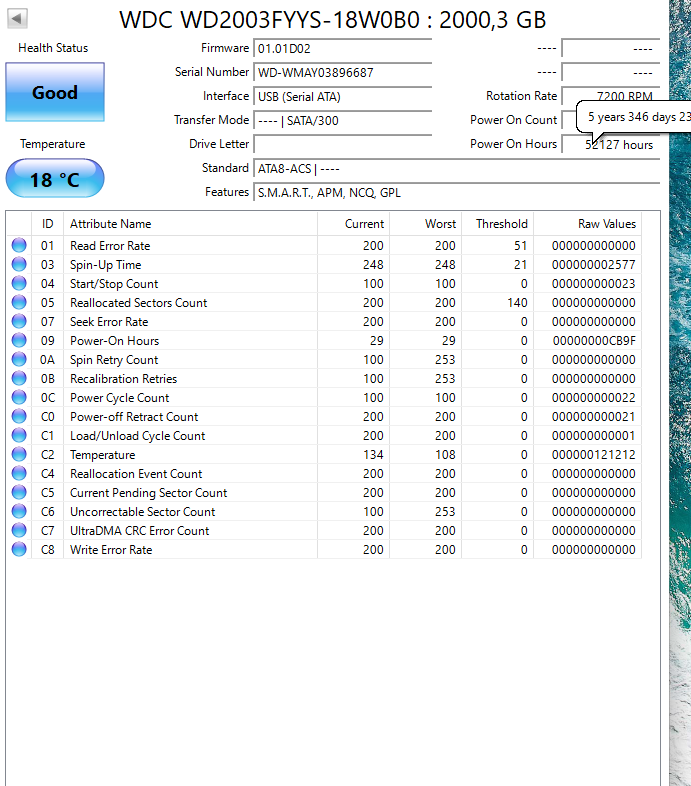Click the Rotation Rate field 7200 RPM
The image size is (691, 786).
610,97
